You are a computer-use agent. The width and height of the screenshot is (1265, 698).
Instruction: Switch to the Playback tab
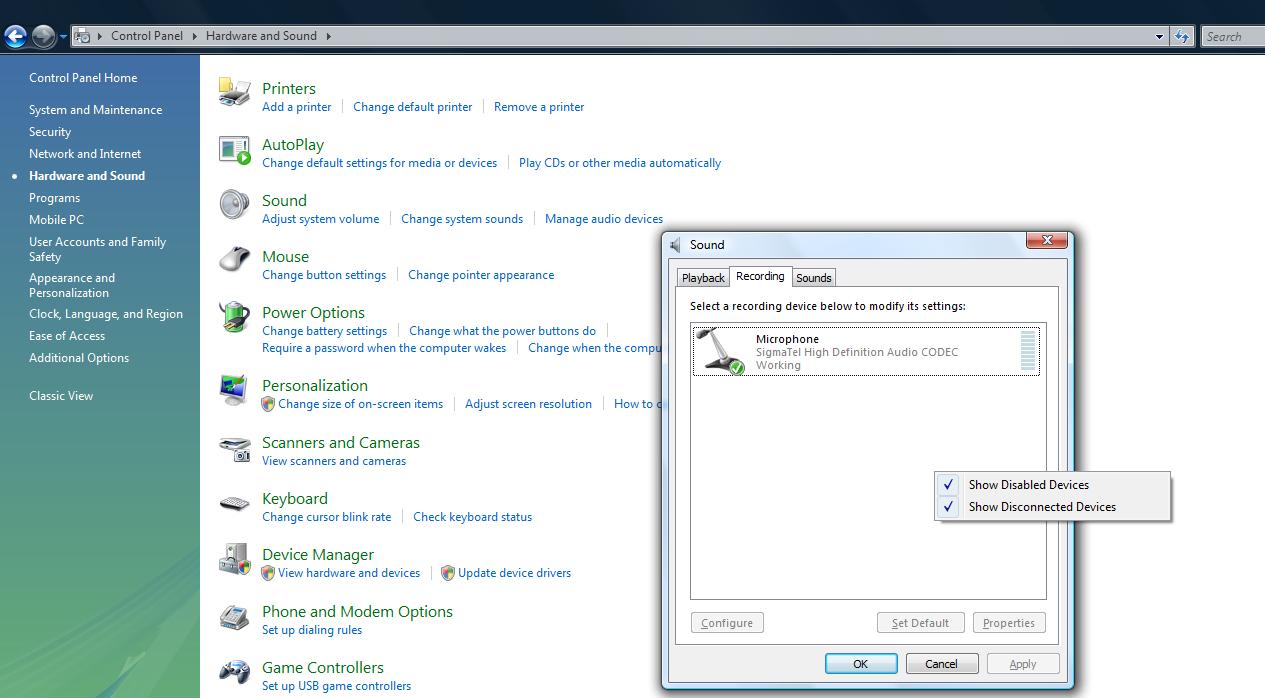703,278
